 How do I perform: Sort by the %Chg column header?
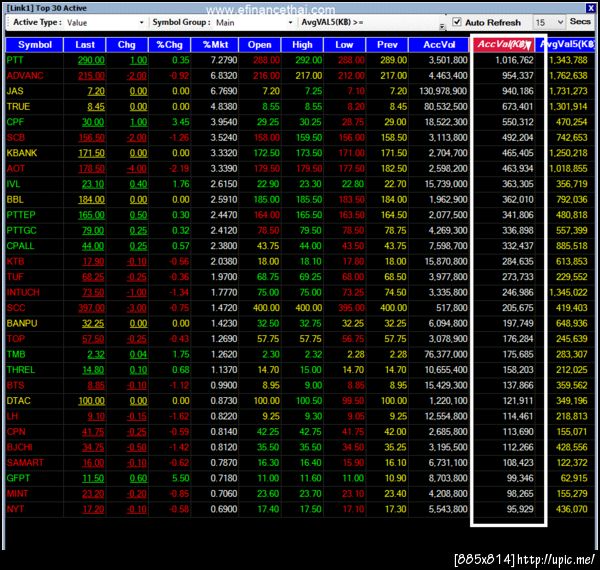click(170, 45)
